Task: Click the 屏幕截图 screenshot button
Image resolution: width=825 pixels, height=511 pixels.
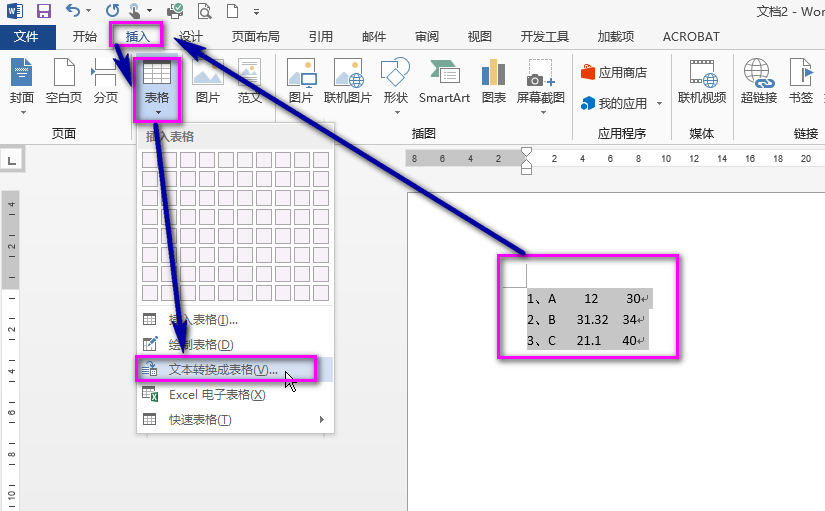Action: click(541, 86)
